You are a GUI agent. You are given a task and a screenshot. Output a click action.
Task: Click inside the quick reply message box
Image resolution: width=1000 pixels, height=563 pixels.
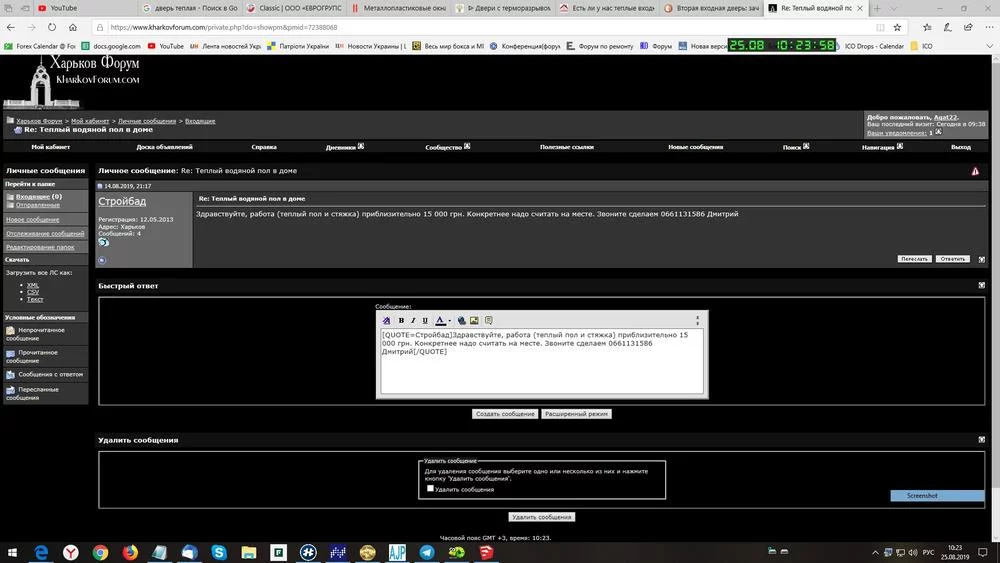pos(542,361)
